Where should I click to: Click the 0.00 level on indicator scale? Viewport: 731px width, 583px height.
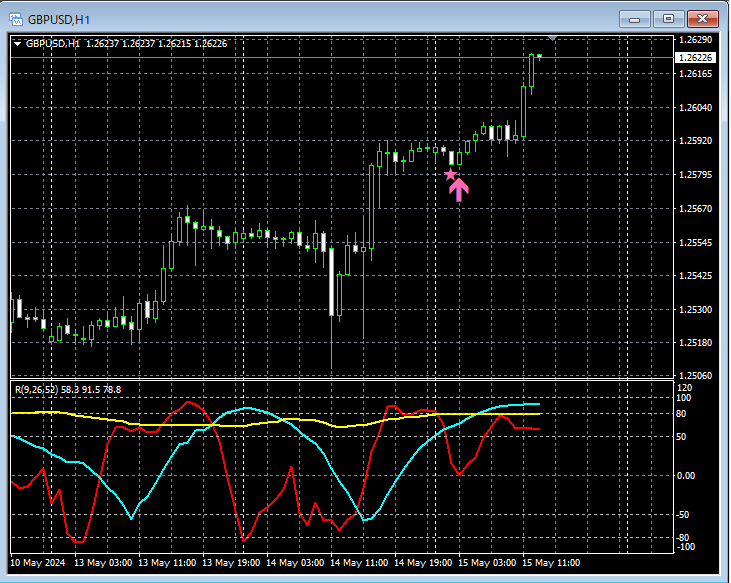(685, 475)
